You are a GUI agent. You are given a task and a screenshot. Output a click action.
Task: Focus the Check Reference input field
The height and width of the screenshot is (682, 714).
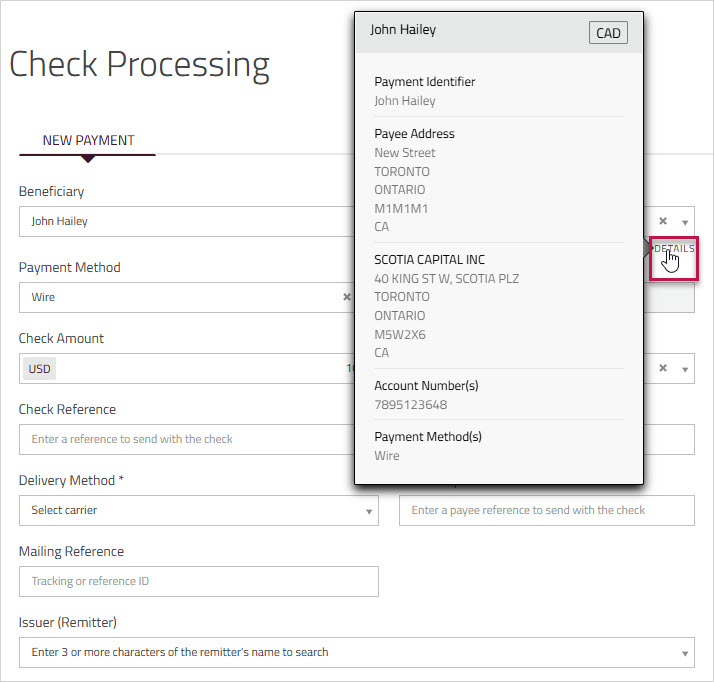coord(187,439)
